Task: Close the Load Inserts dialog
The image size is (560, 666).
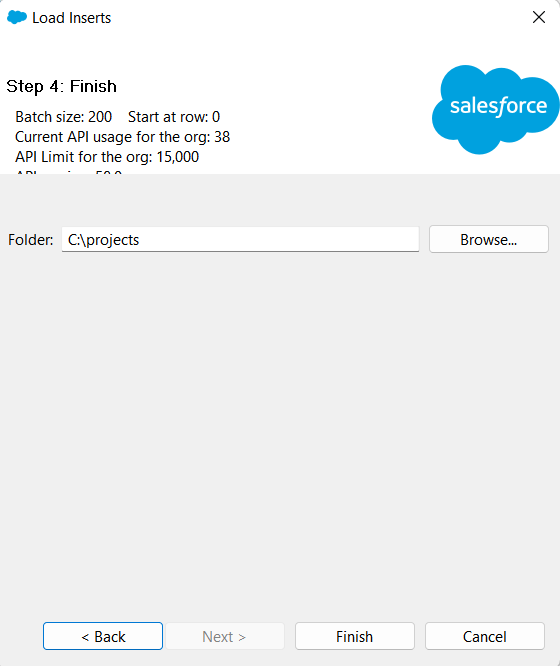Action: (x=539, y=17)
